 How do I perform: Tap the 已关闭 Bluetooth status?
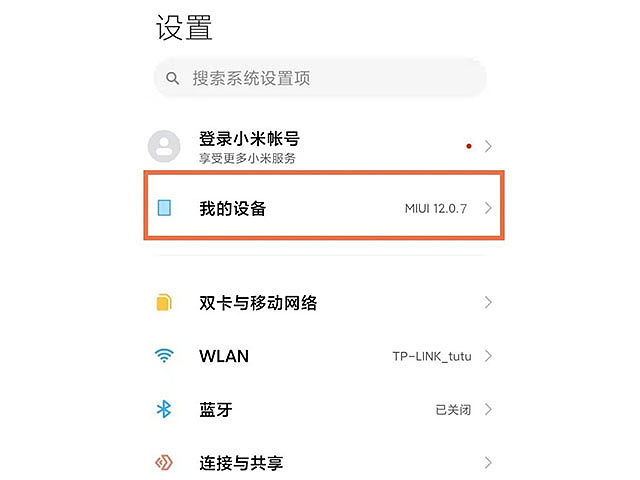(452, 409)
